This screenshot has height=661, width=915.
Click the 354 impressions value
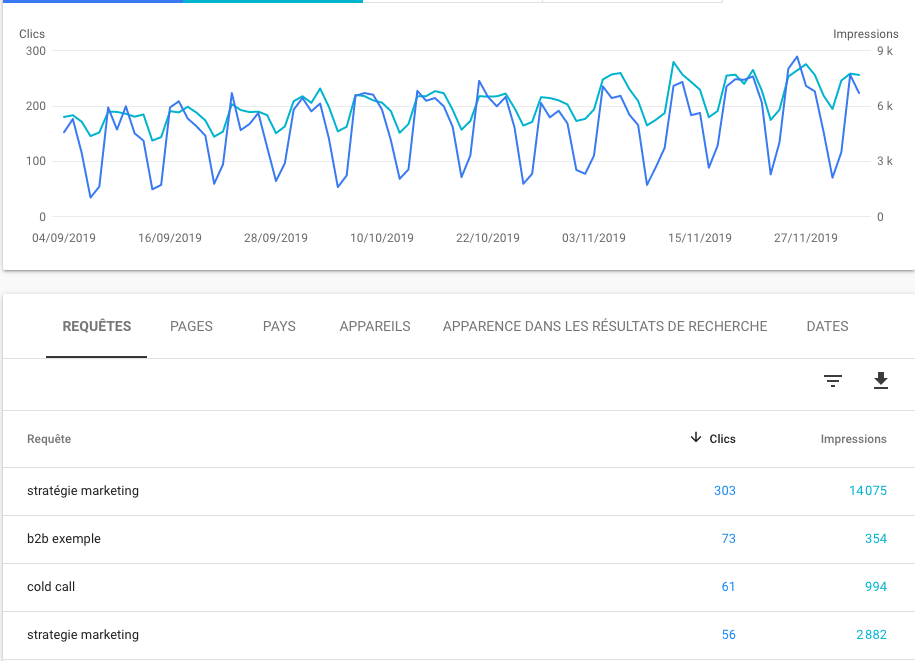[875, 538]
